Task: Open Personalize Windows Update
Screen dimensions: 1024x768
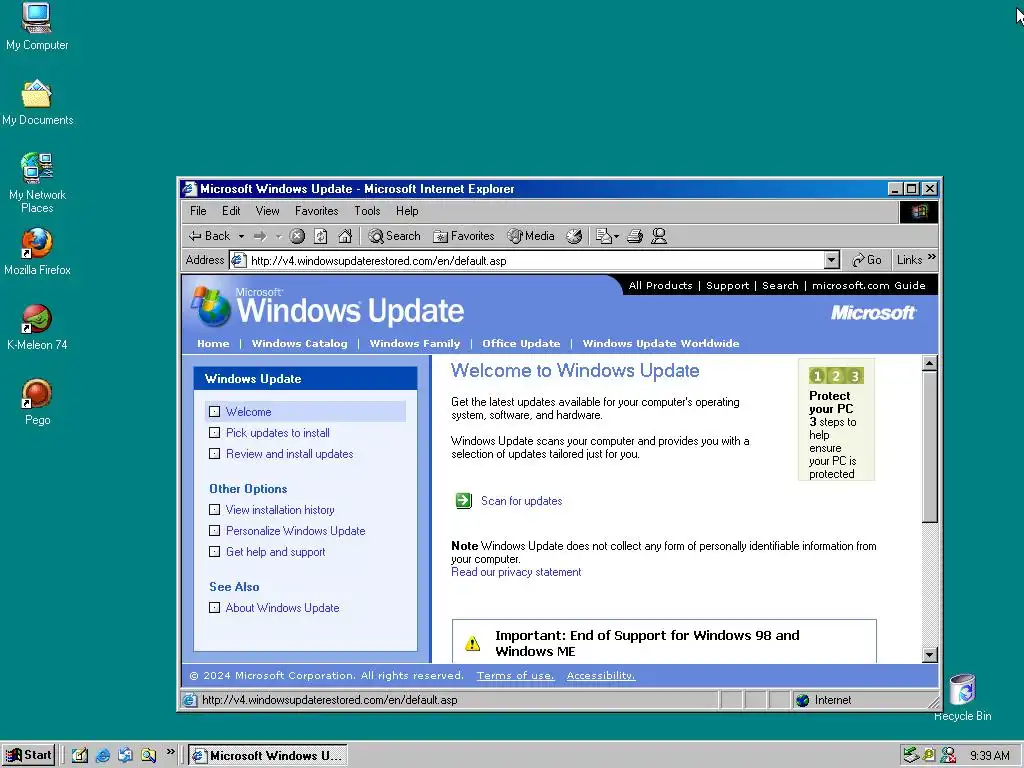Action: coord(295,531)
